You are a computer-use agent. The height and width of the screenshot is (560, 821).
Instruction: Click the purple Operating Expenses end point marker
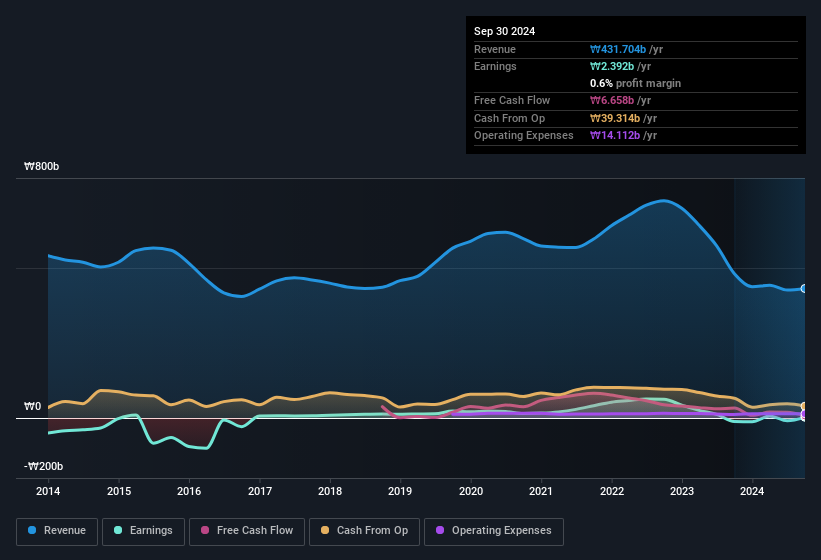point(804,414)
